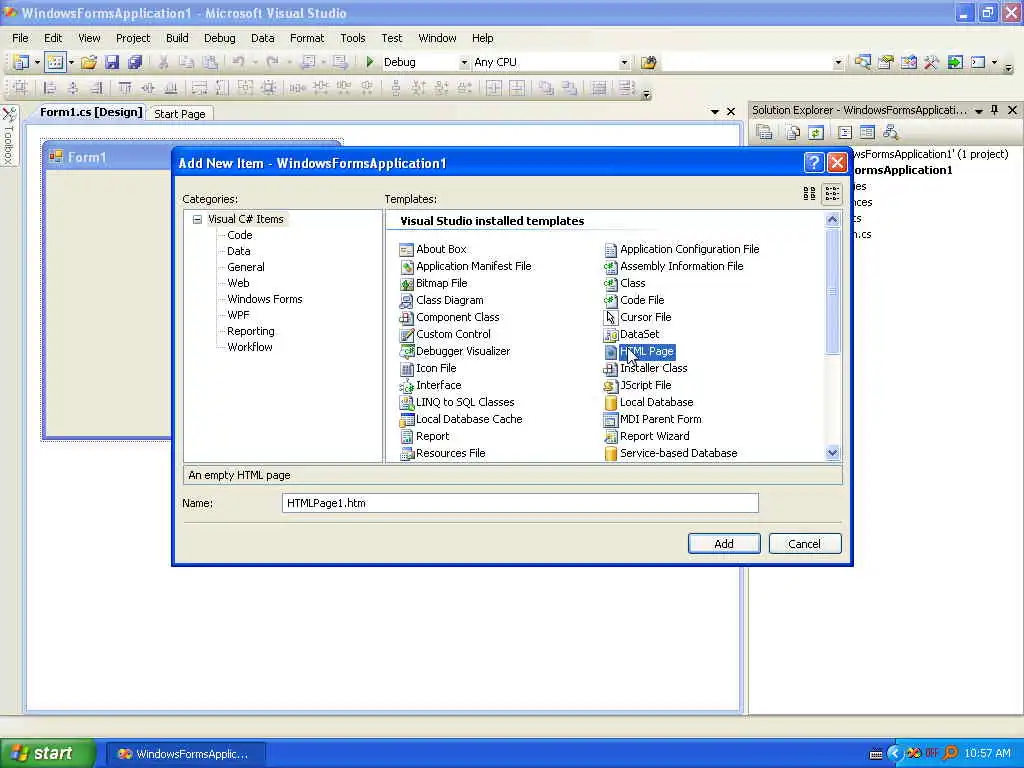
Task: Click the New Project toolbar icon
Action: click(x=21, y=62)
